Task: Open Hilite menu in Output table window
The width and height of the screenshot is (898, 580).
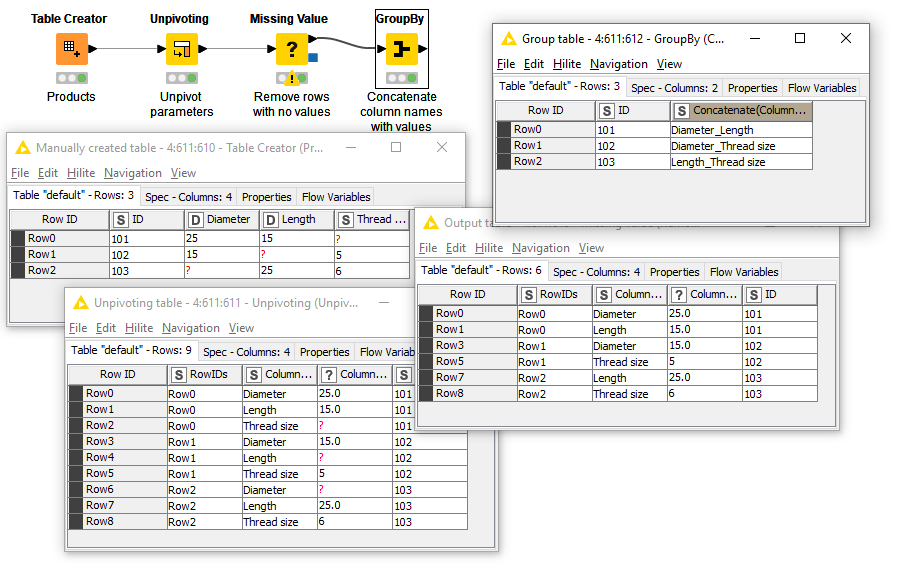Action: 489,248
